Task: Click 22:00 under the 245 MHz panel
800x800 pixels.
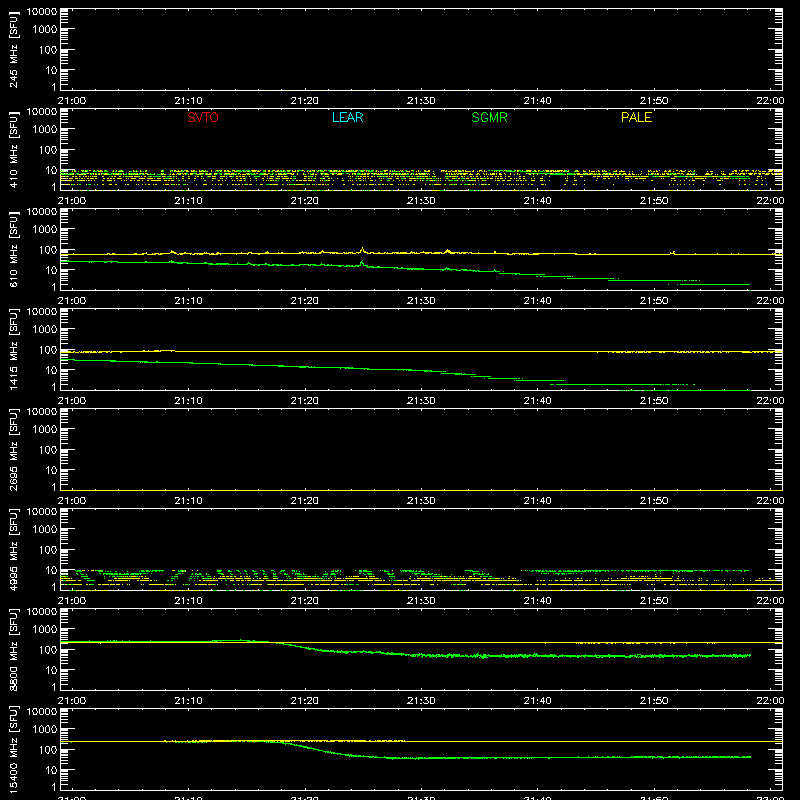Action: pyautogui.click(x=770, y=101)
